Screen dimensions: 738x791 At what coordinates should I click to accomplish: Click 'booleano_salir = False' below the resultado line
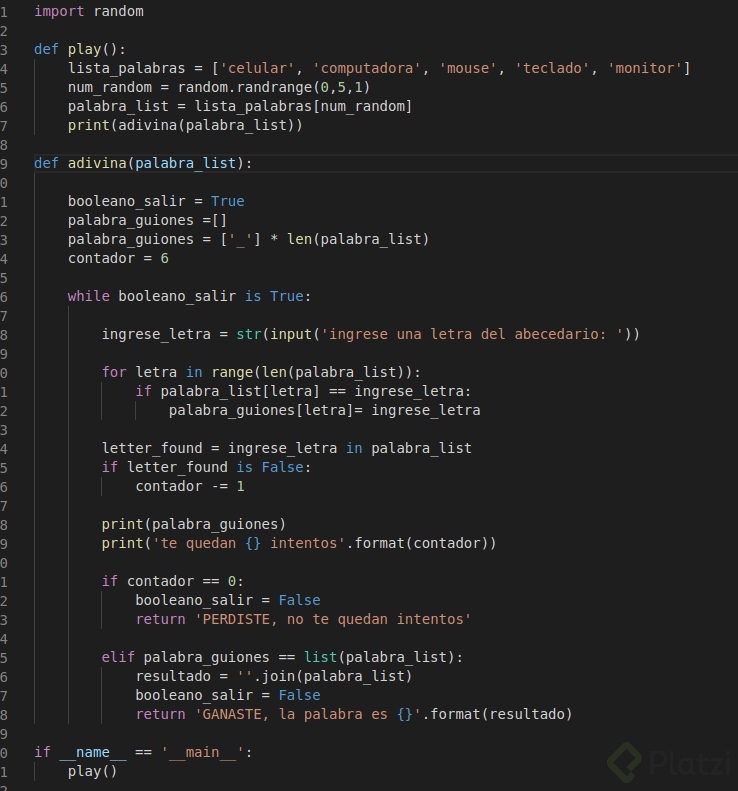click(228, 695)
